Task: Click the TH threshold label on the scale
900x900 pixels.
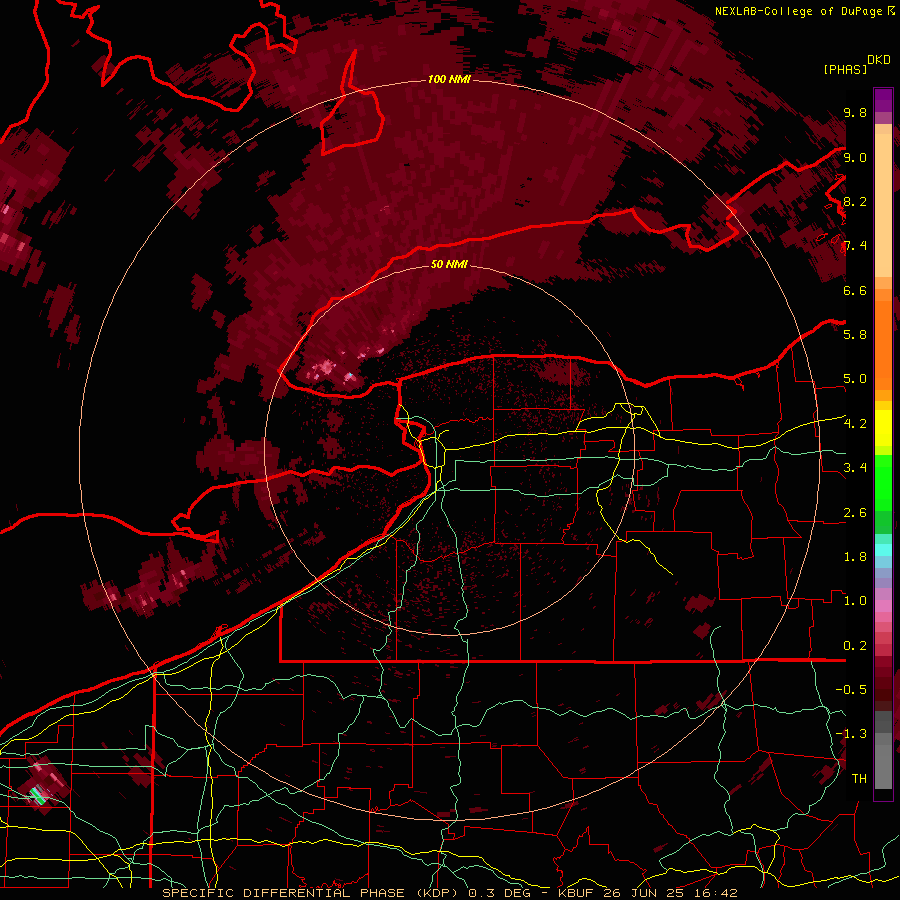Action: point(859,778)
